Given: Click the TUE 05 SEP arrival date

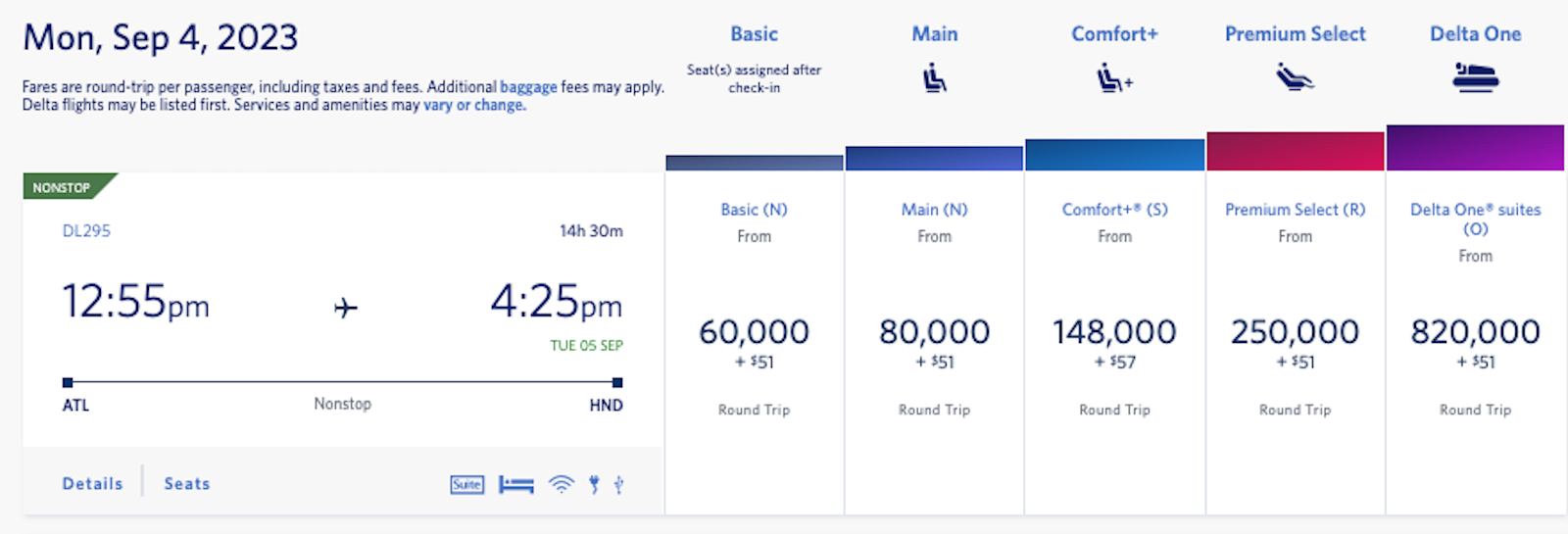Looking at the screenshot, I should pos(586,346).
